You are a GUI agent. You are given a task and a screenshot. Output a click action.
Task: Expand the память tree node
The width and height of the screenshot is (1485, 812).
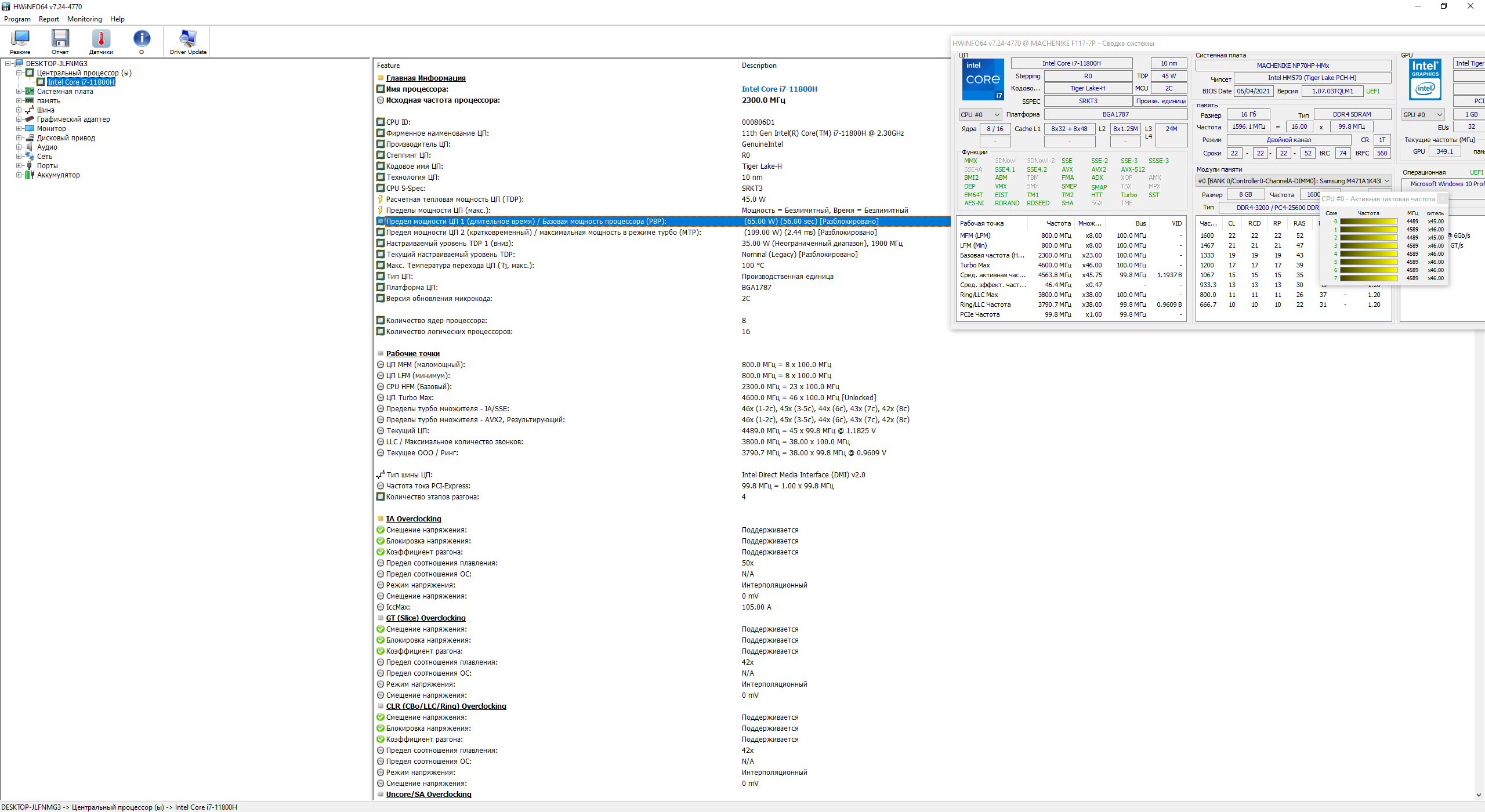tap(19, 101)
